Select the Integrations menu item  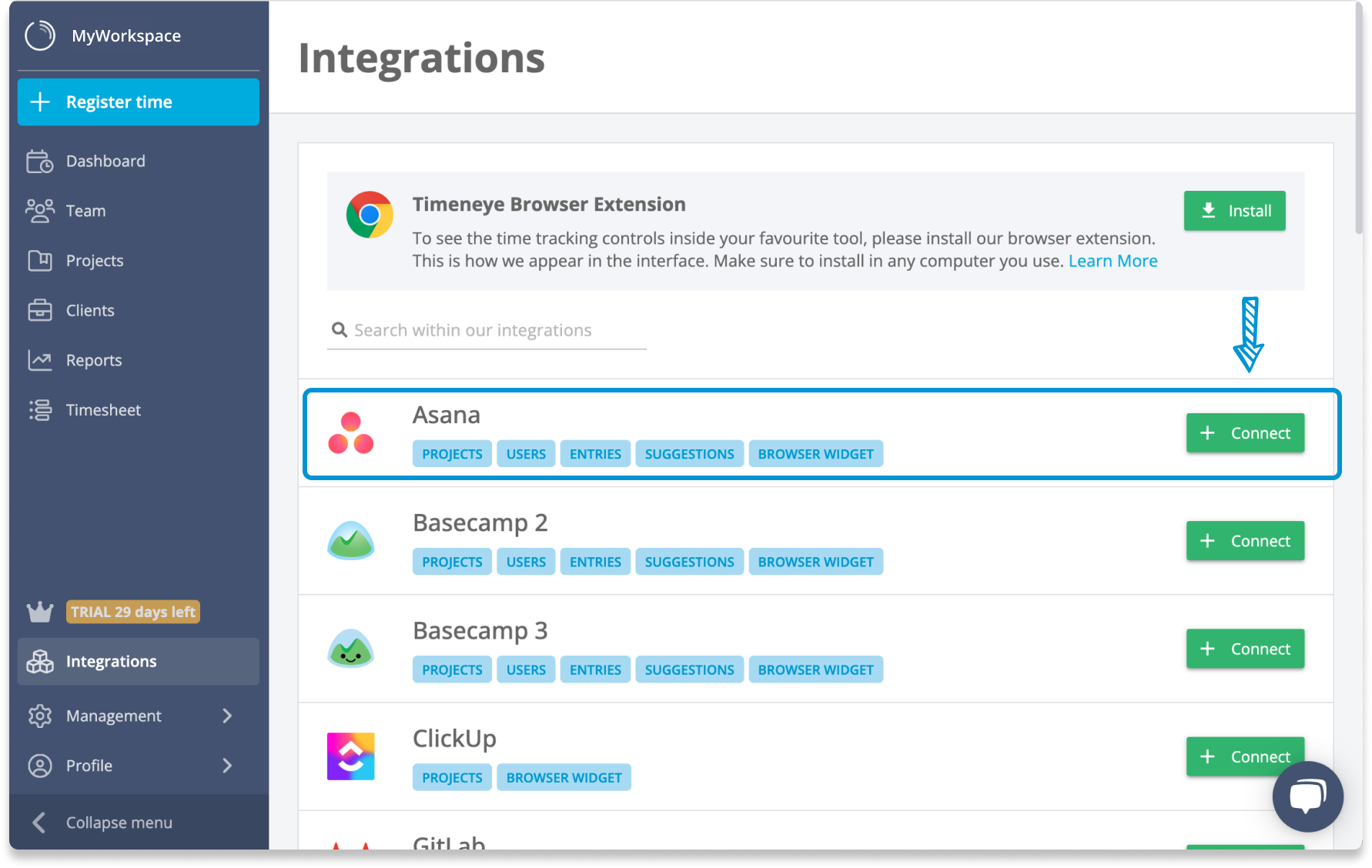pos(139,662)
